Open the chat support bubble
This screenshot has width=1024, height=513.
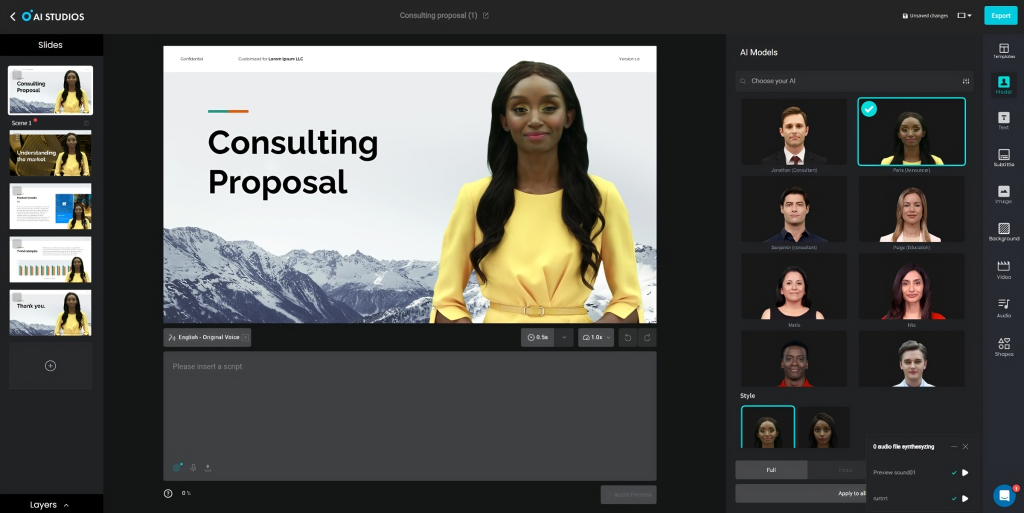1003,495
